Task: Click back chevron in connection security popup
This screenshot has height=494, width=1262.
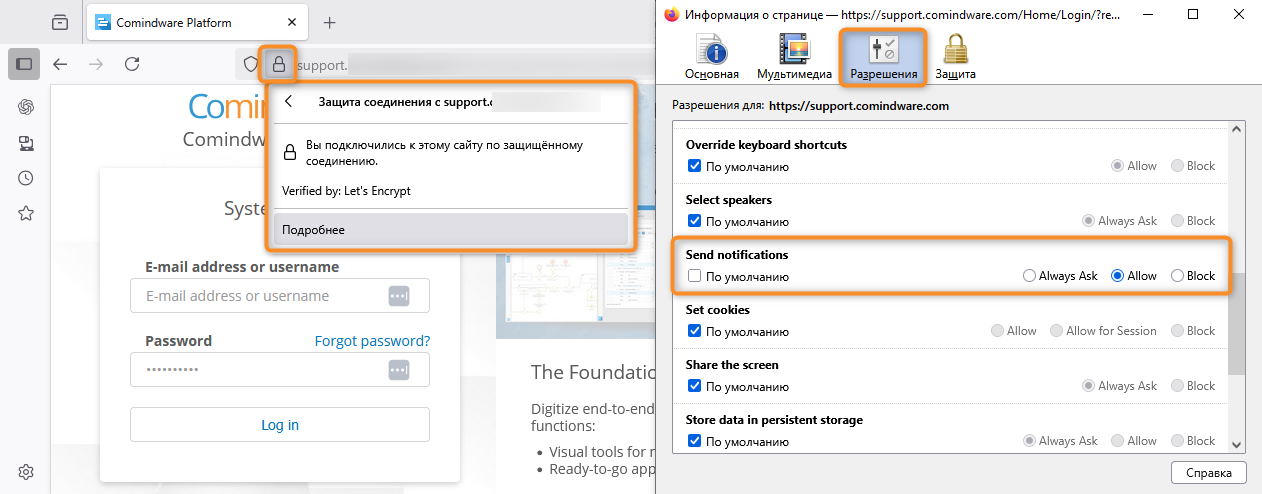Action: click(x=289, y=101)
